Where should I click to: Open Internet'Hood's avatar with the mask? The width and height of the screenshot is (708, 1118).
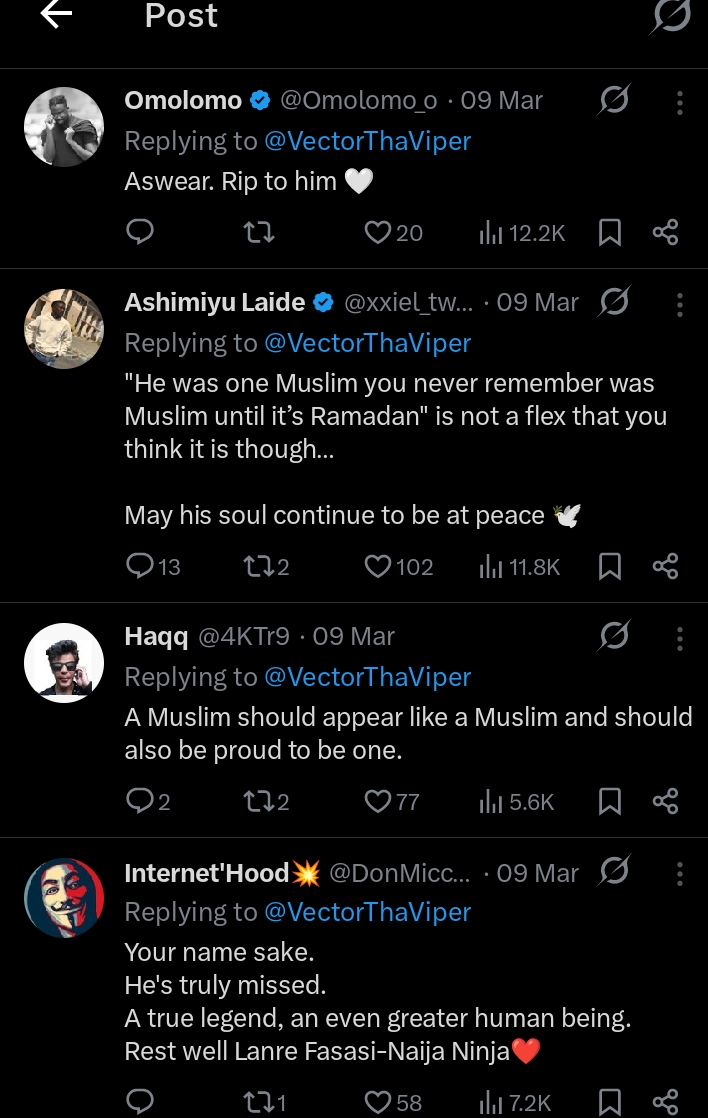point(64,897)
